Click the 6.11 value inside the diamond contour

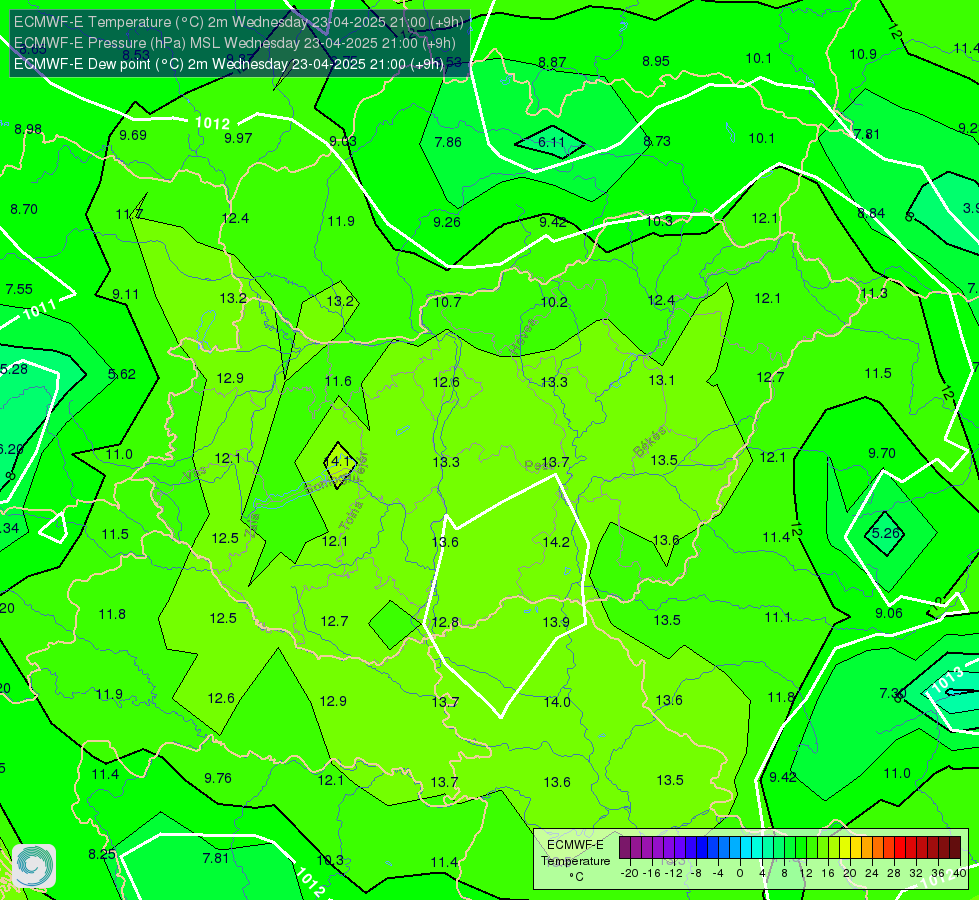click(x=551, y=142)
